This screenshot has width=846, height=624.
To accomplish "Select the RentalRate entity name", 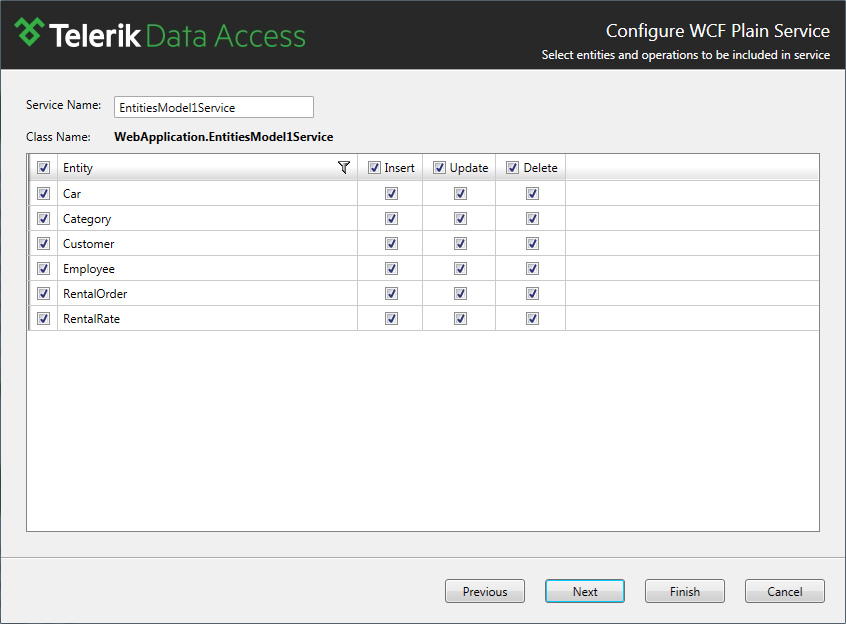I will (x=91, y=319).
